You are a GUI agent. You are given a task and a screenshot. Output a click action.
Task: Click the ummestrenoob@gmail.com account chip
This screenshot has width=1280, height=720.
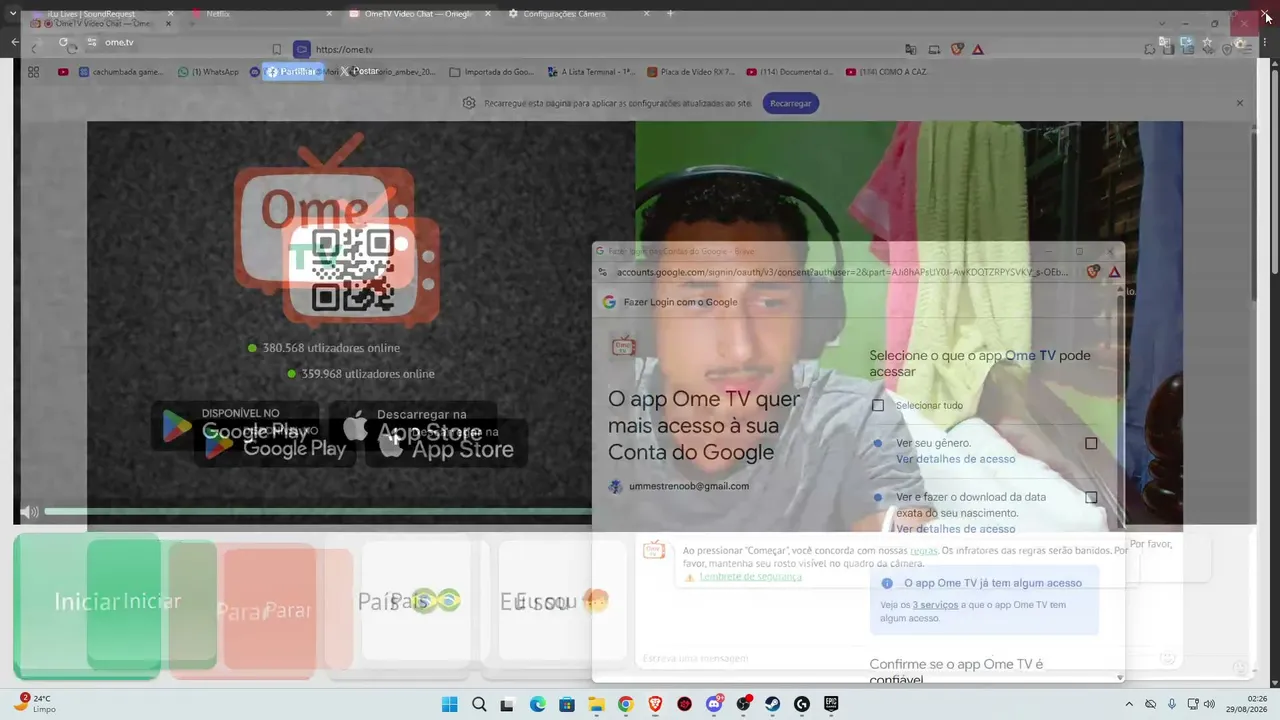click(679, 486)
